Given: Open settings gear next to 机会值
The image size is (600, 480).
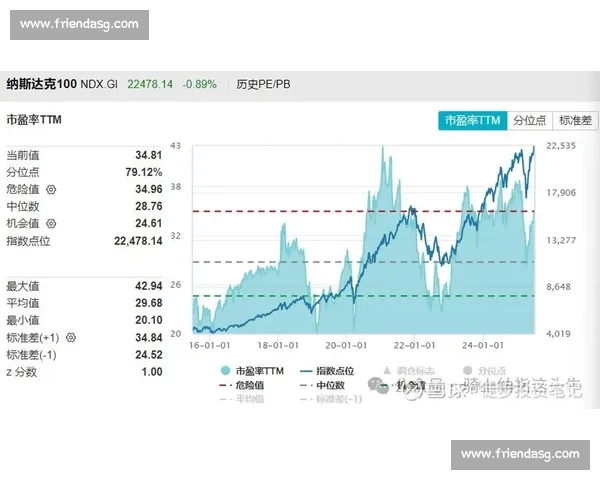Looking at the screenshot, I should [x=52, y=223].
